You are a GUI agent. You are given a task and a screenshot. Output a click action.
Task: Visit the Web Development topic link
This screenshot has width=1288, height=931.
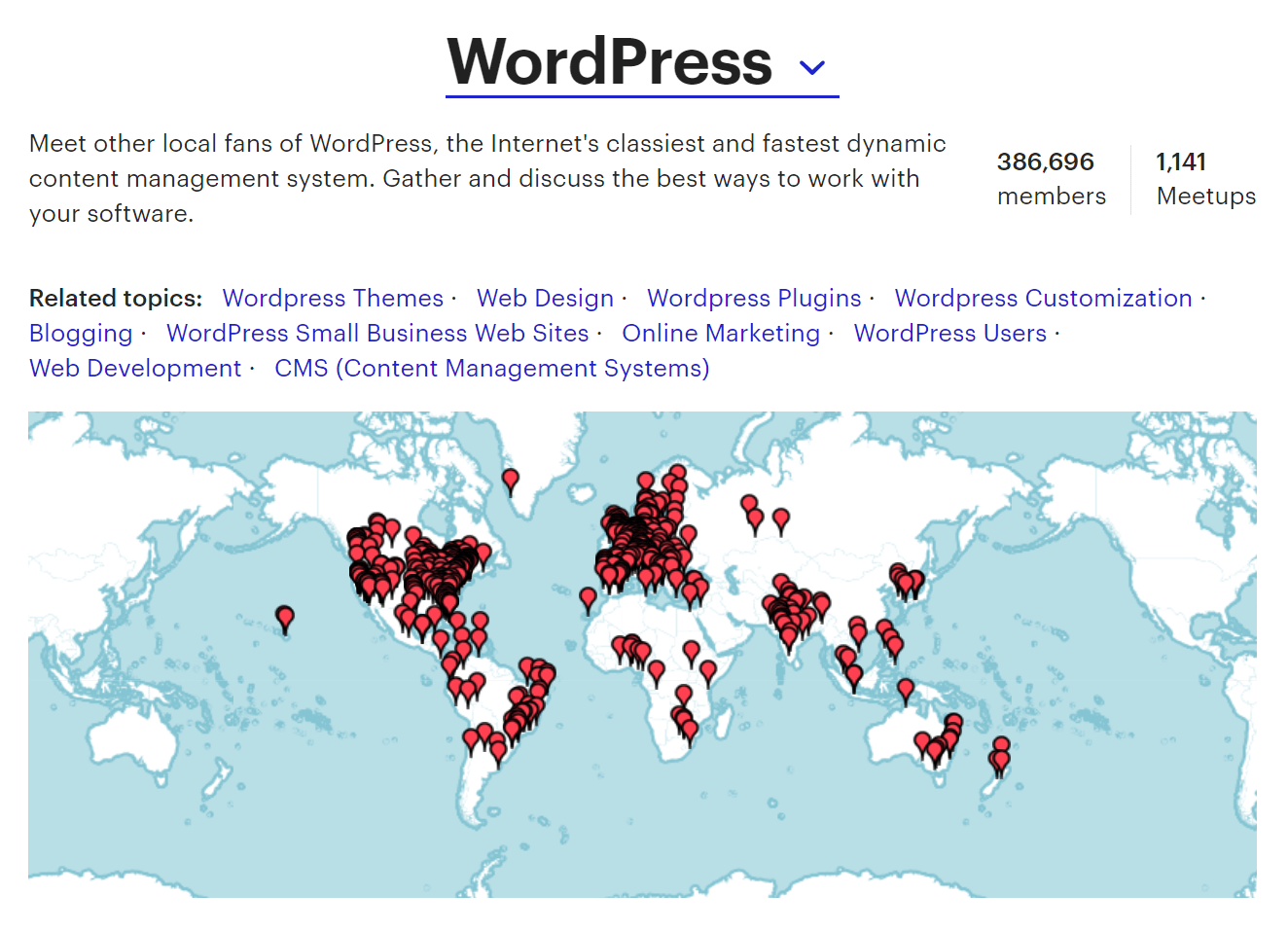tap(135, 369)
